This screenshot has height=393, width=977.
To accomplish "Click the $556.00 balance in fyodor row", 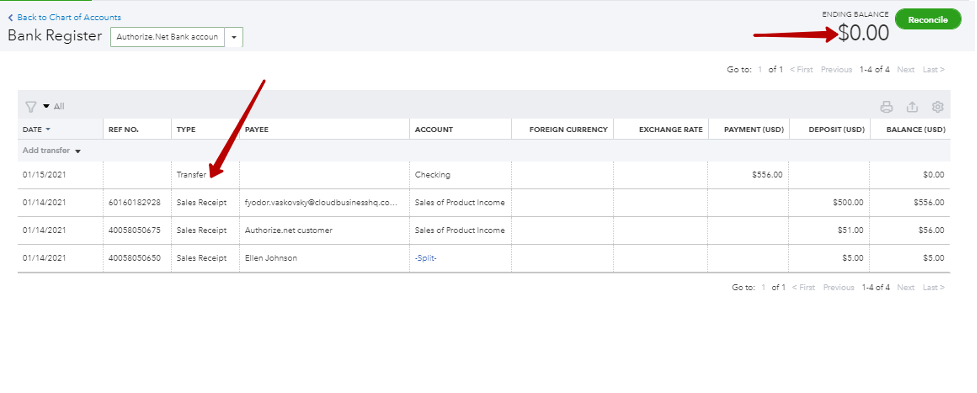I will tap(929, 202).
